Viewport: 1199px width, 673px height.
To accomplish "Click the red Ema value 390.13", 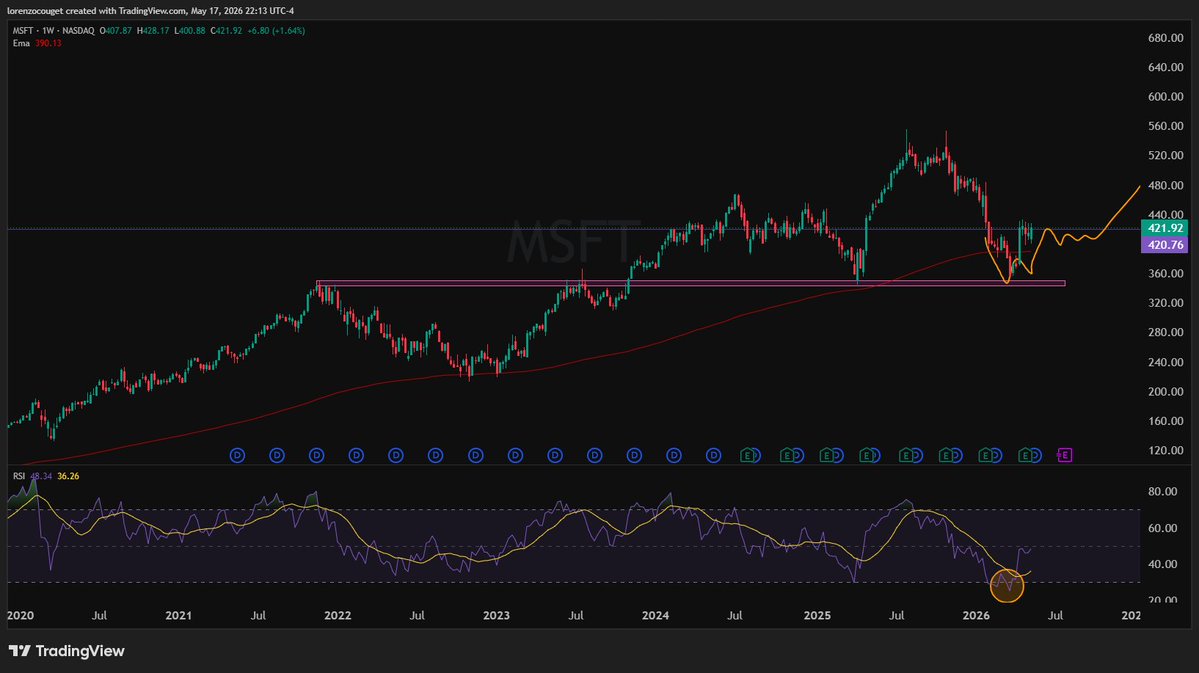I will tap(48, 43).
